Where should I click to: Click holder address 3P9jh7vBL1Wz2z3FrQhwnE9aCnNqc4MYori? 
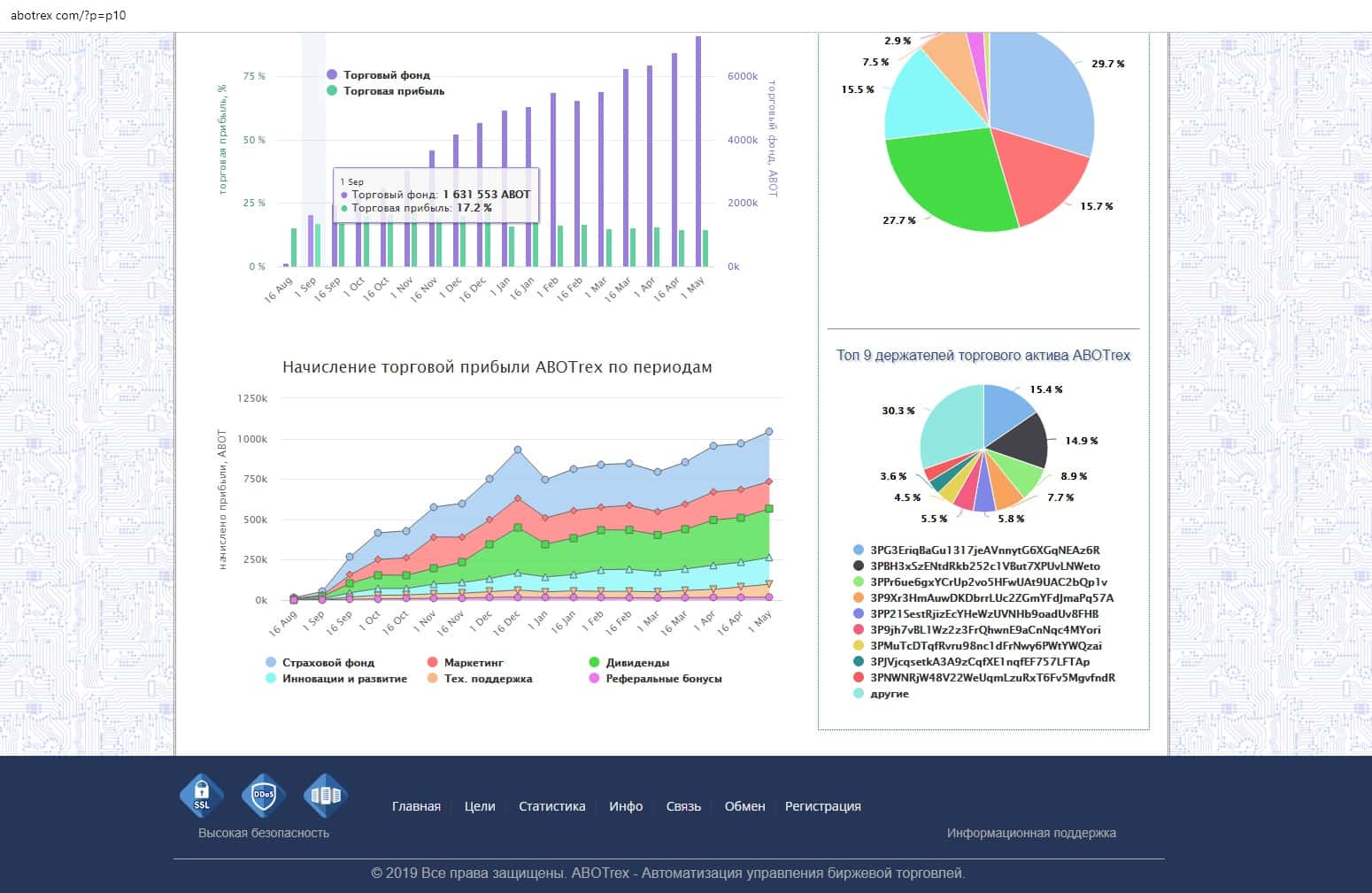click(x=977, y=629)
